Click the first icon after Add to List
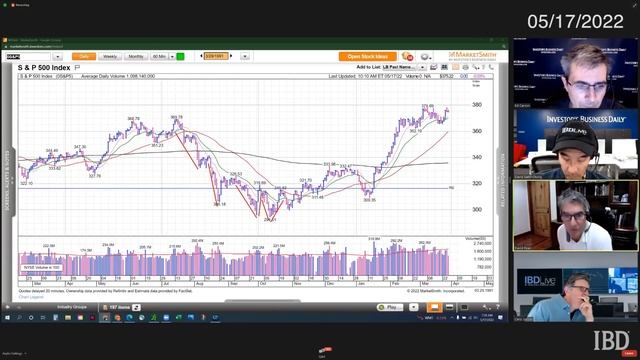Screen dimensions: 640x360 click(433, 67)
